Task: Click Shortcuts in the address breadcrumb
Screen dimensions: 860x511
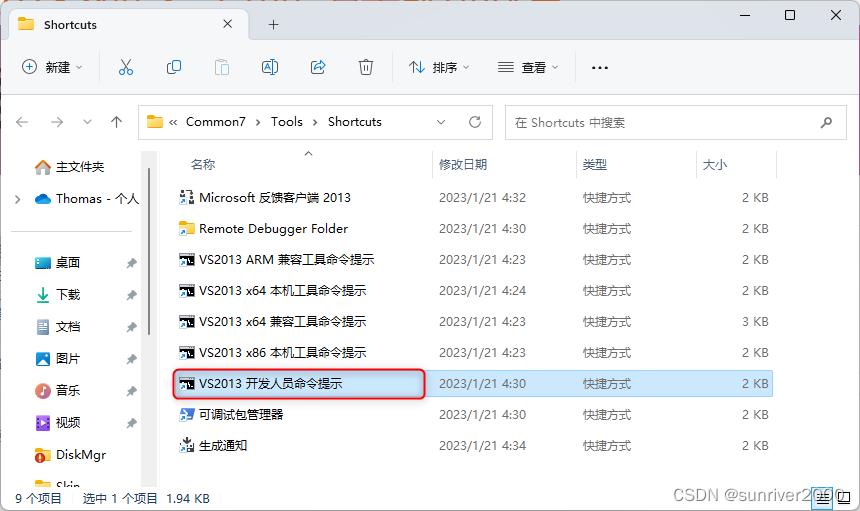Action: pos(354,122)
